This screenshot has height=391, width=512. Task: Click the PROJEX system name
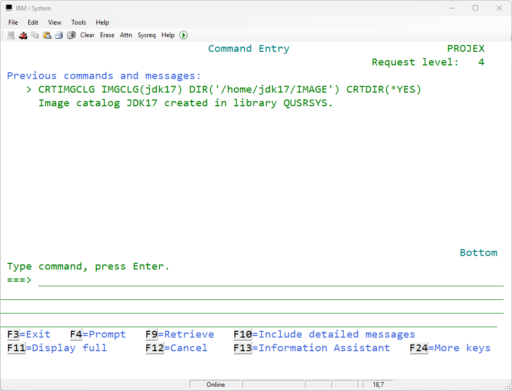[466, 49]
